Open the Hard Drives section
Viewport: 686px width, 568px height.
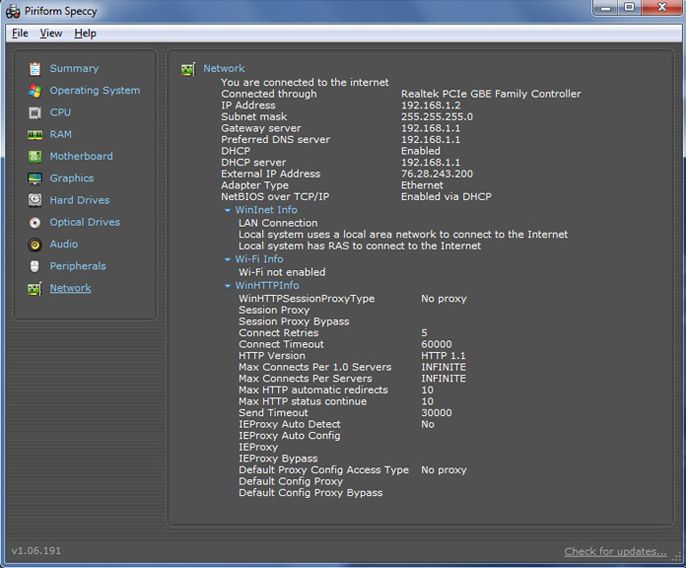click(80, 200)
